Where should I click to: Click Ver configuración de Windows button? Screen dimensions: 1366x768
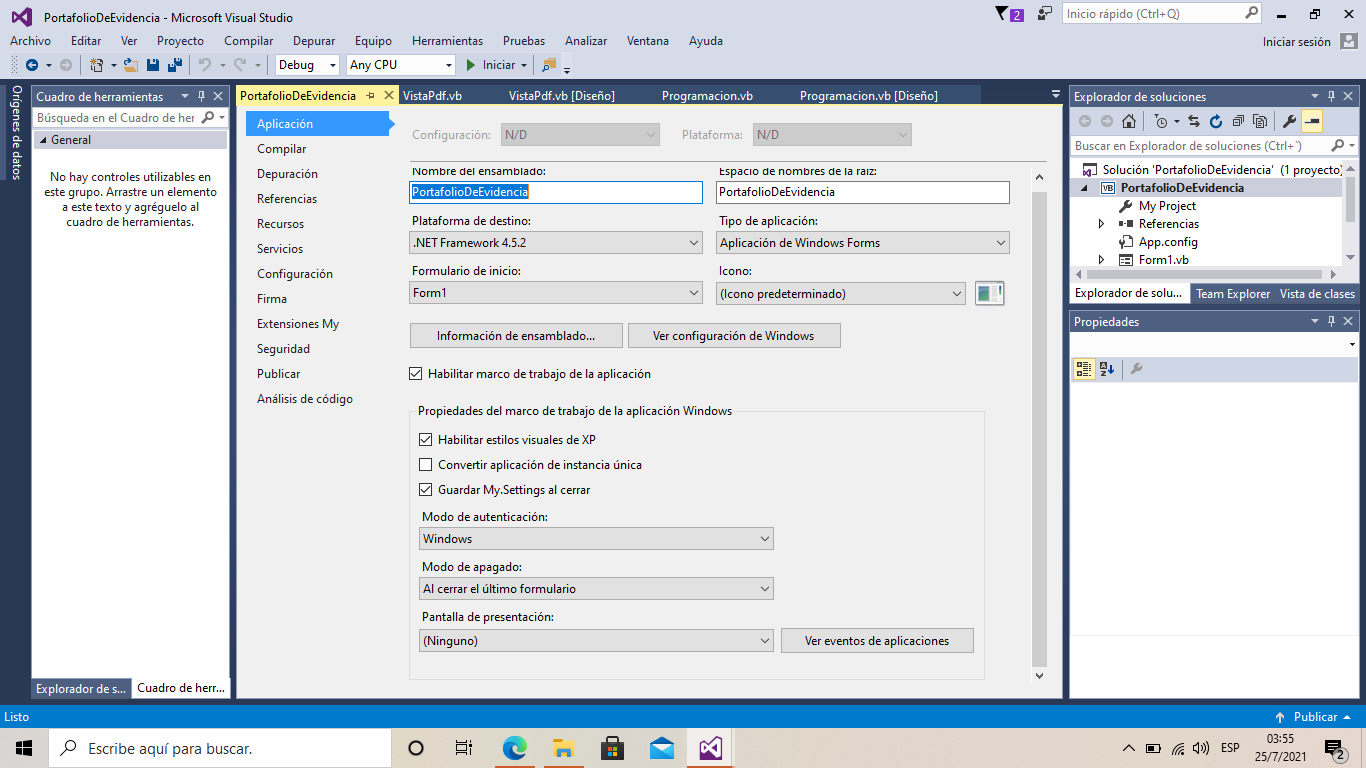734,336
